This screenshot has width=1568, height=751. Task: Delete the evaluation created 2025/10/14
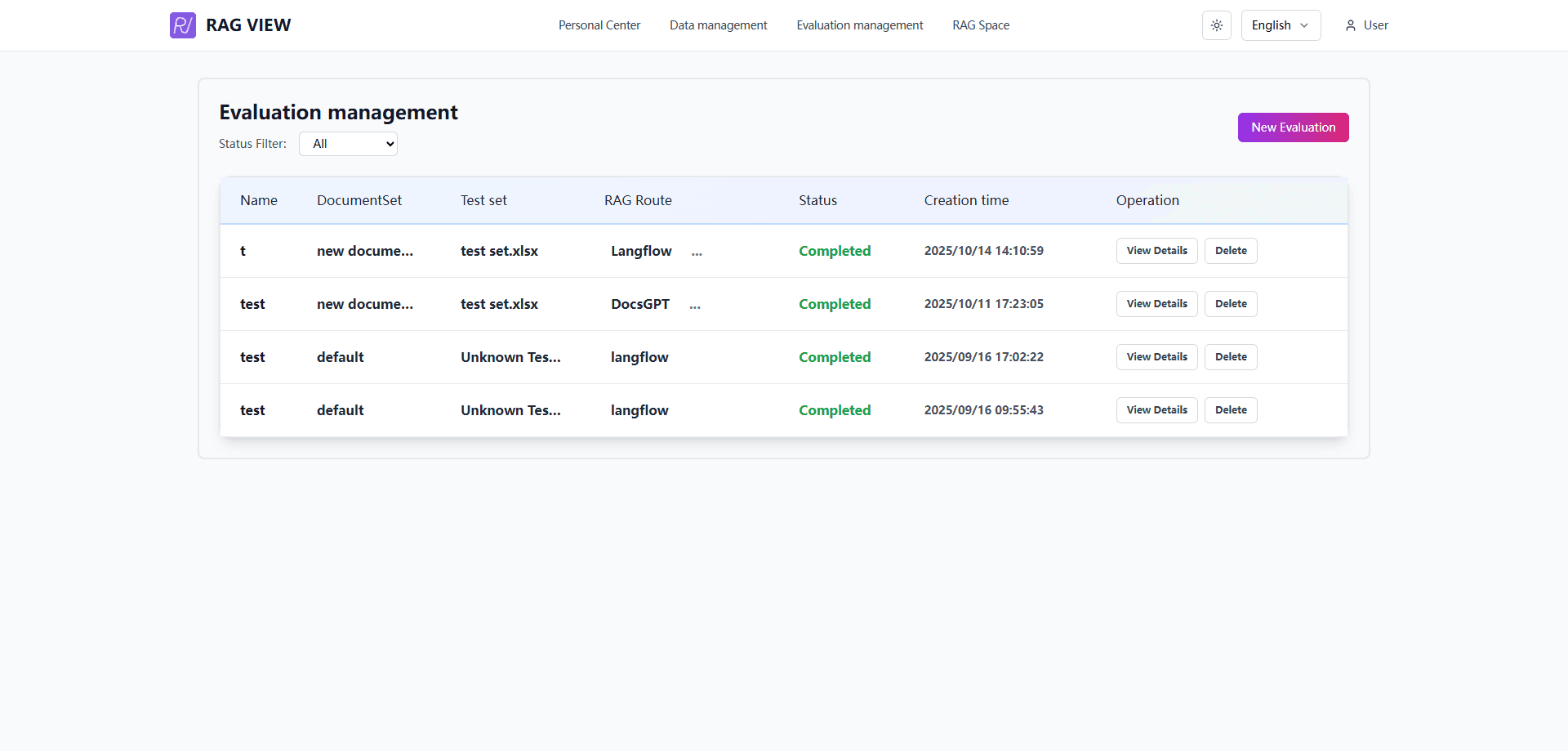pyautogui.click(x=1230, y=251)
